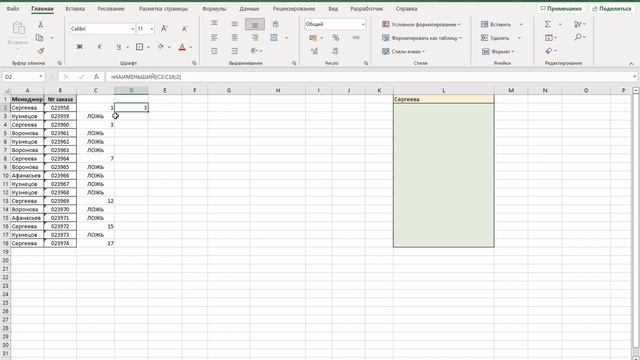Click the Clear eraser icon
The height and width of the screenshot is (360, 640).
pos(549,51)
